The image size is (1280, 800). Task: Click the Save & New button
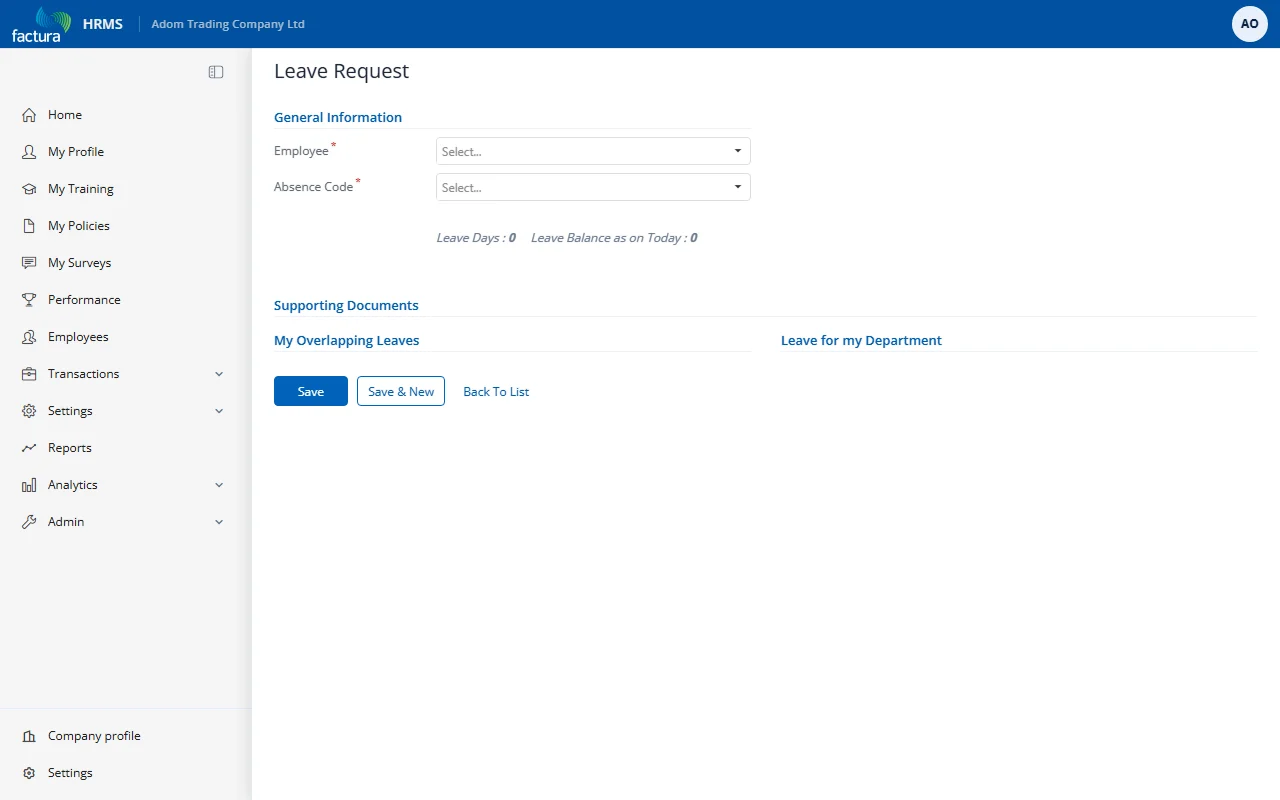401,391
